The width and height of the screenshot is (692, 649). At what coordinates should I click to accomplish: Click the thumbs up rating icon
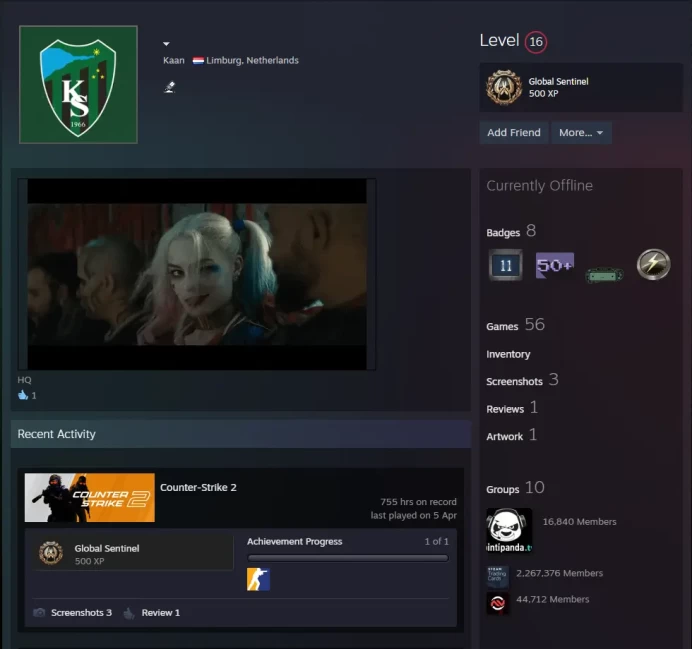pos(23,395)
